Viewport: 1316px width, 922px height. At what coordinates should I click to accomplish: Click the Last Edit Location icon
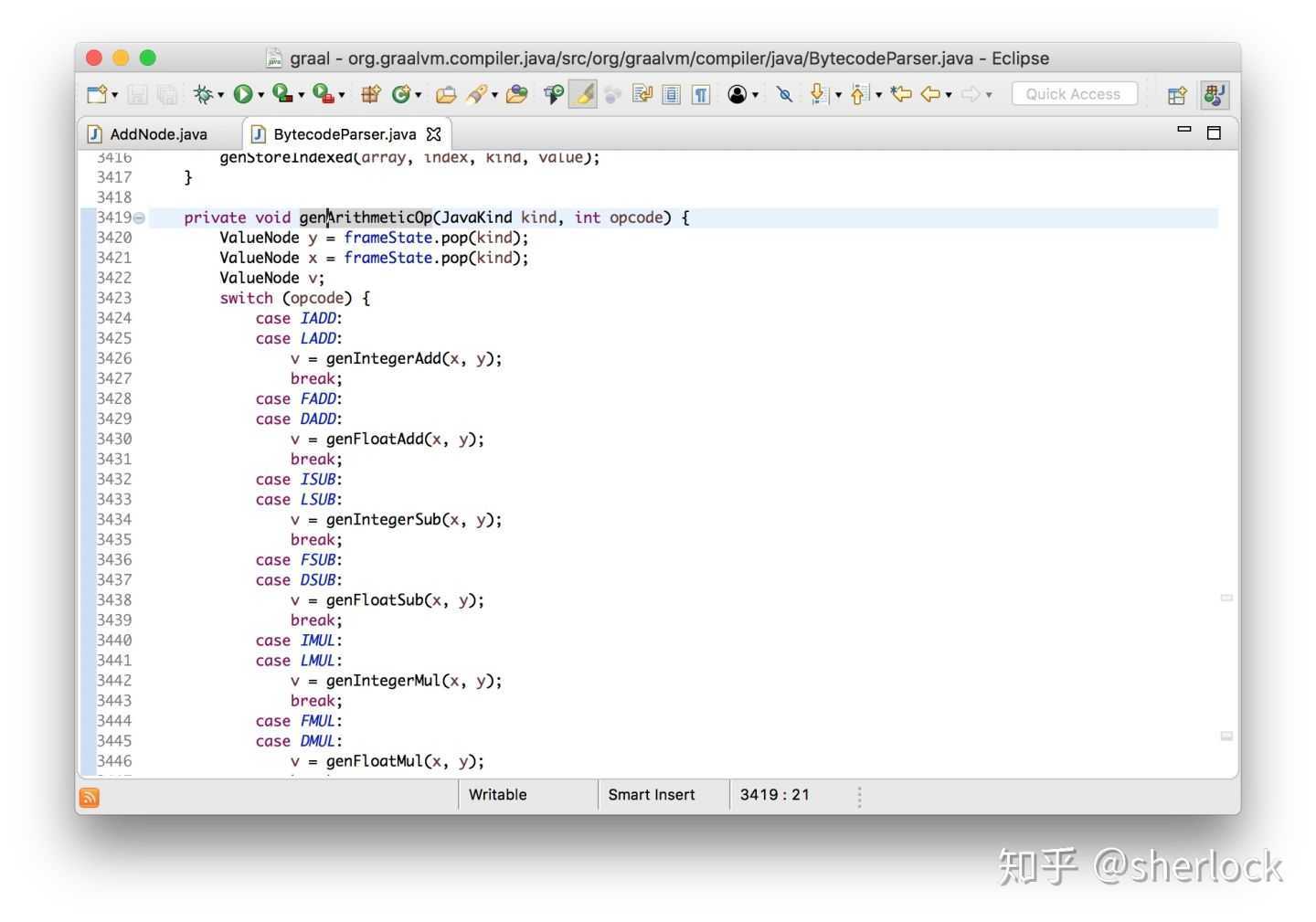click(901, 94)
